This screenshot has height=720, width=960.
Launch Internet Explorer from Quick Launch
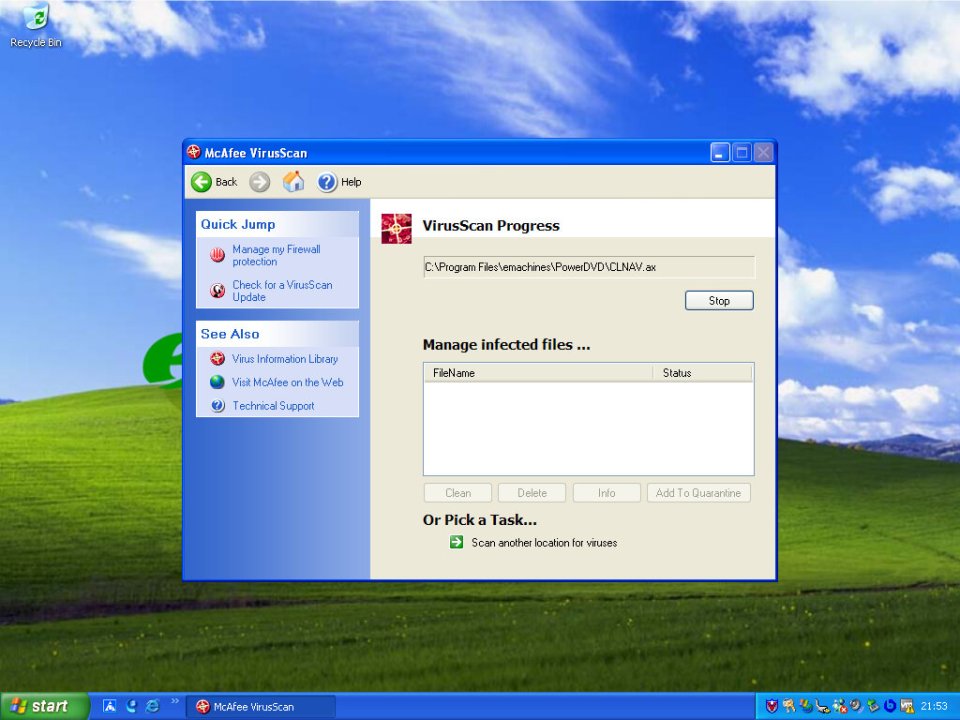point(152,706)
